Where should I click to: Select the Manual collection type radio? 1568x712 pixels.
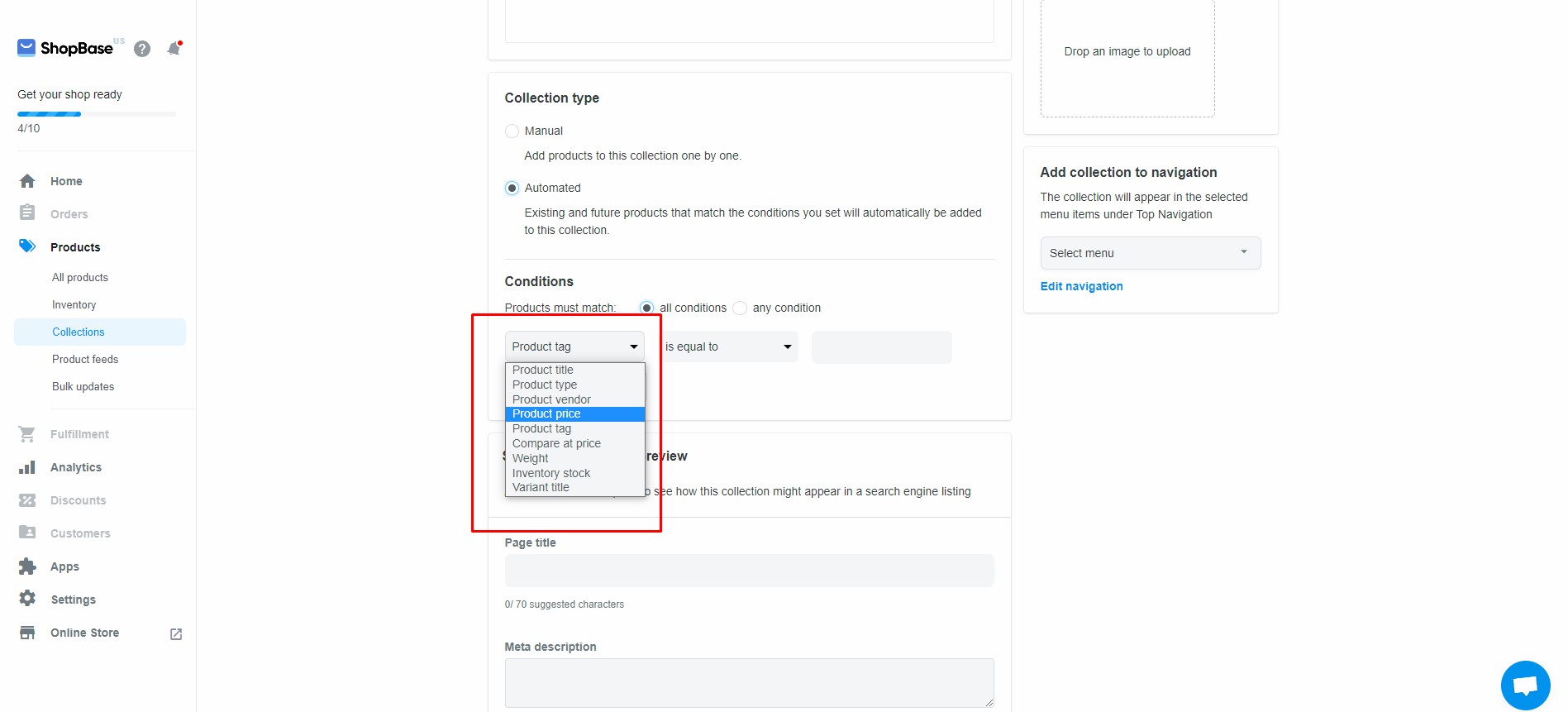[x=512, y=131]
